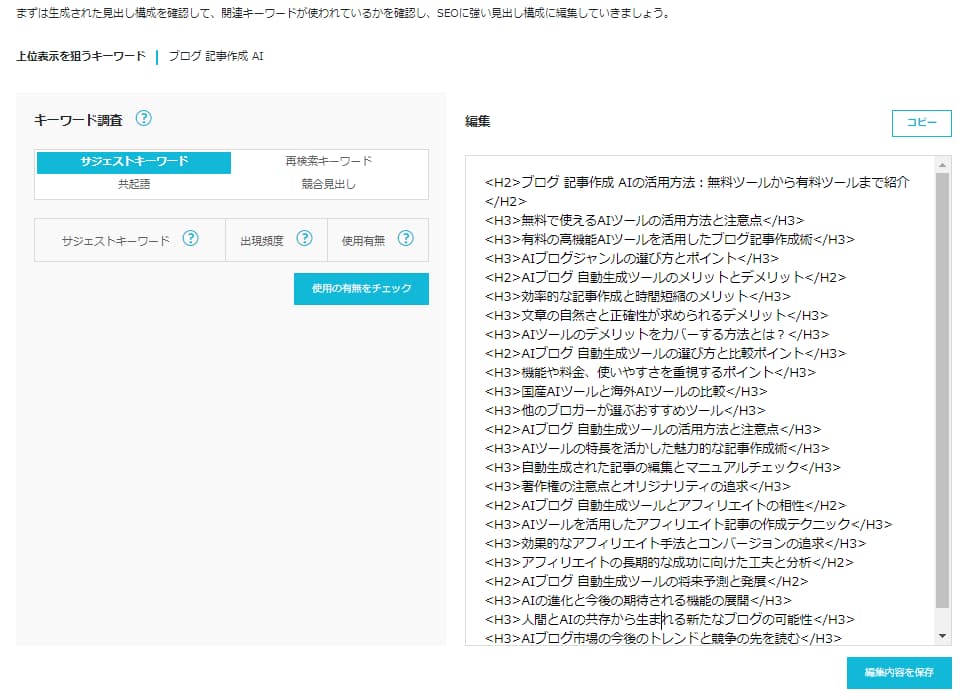Click the H2 line 自動生成ツールの活用方法と注意点
The width and height of the screenshot is (977, 700).
pyautogui.click(x=653, y=429)
